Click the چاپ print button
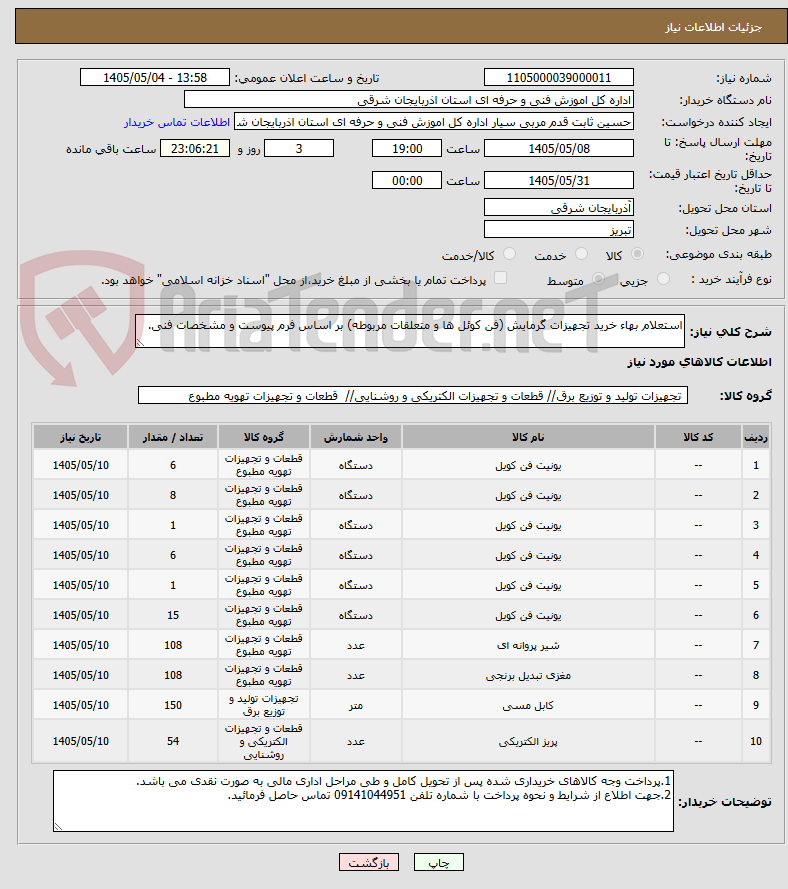This screenshot has height=889, width=788. [439, 862]
